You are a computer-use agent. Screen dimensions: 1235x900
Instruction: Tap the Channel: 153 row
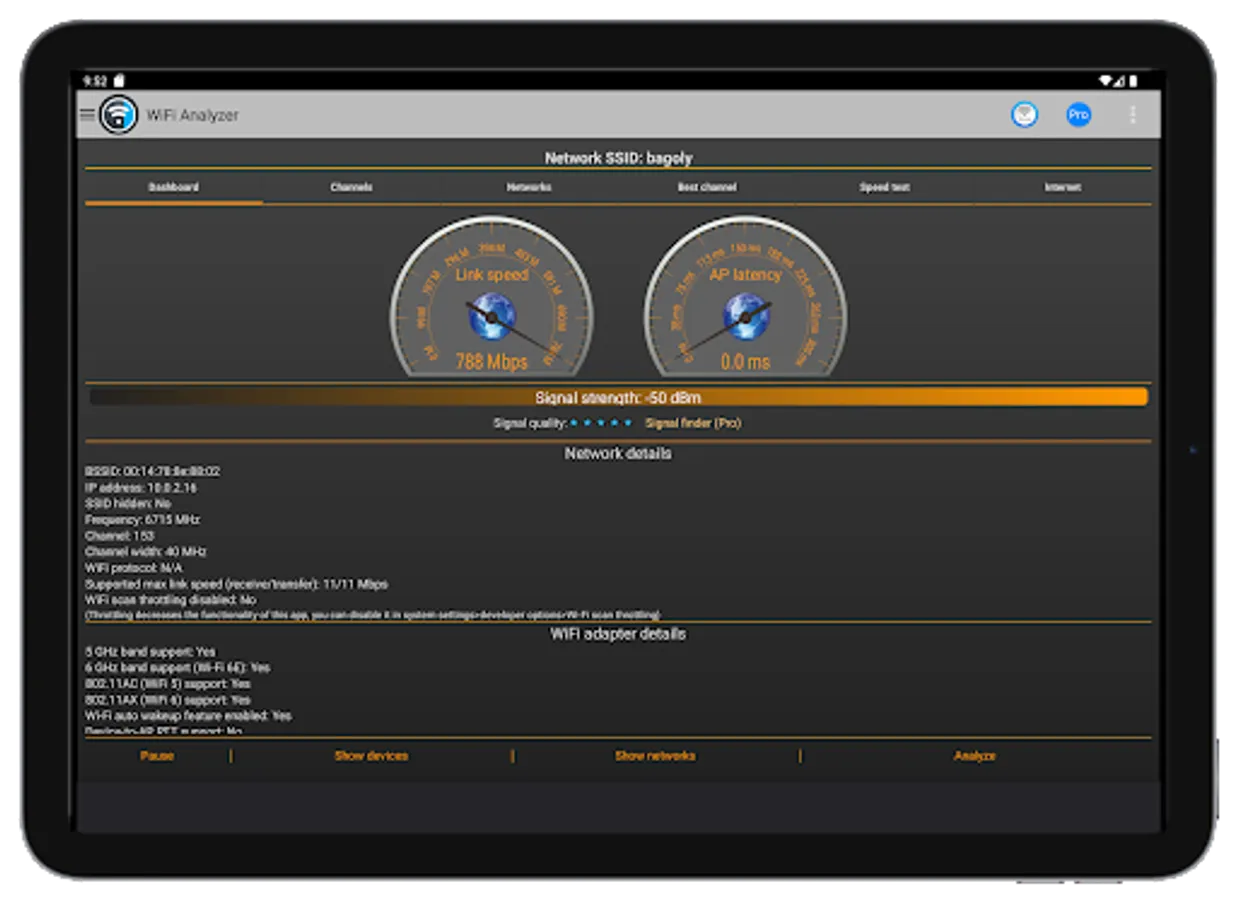tap(120, 535)
